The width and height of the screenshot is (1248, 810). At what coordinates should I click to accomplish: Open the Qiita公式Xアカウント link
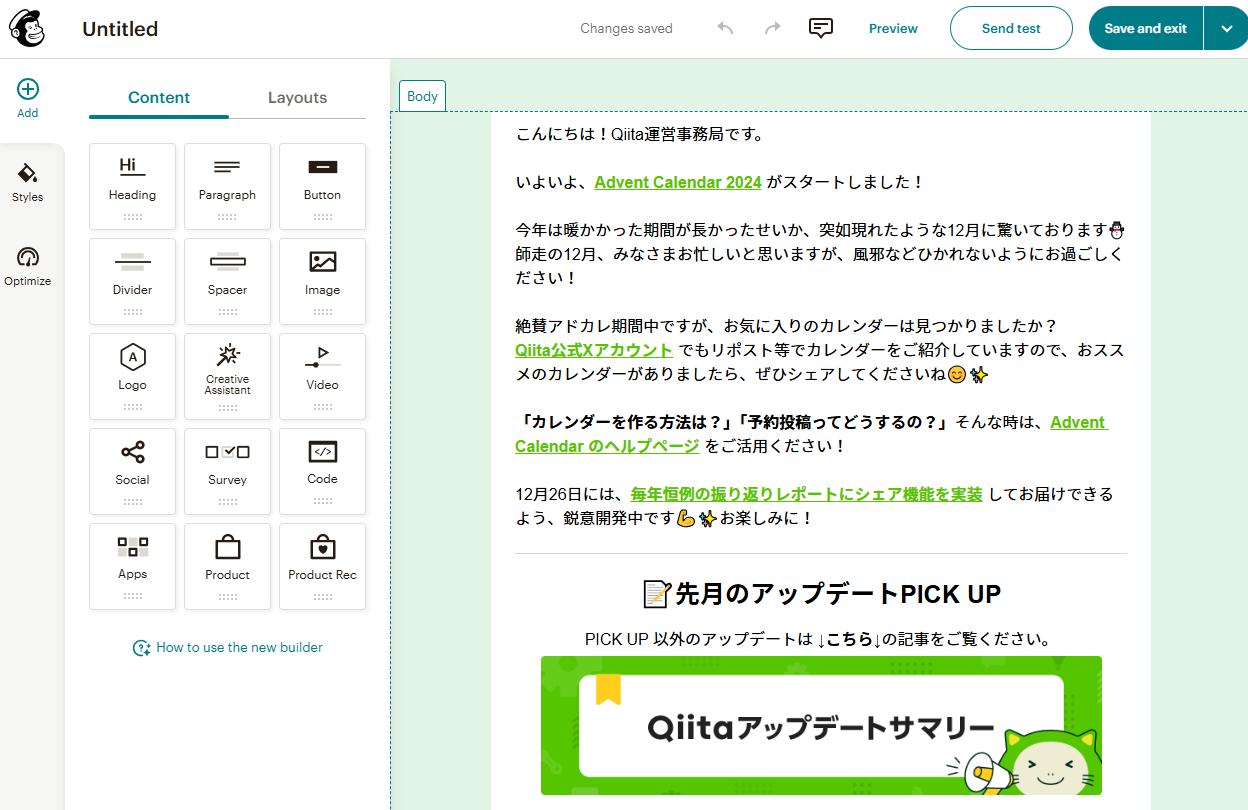pyautogui.click(x=594, y=350)
